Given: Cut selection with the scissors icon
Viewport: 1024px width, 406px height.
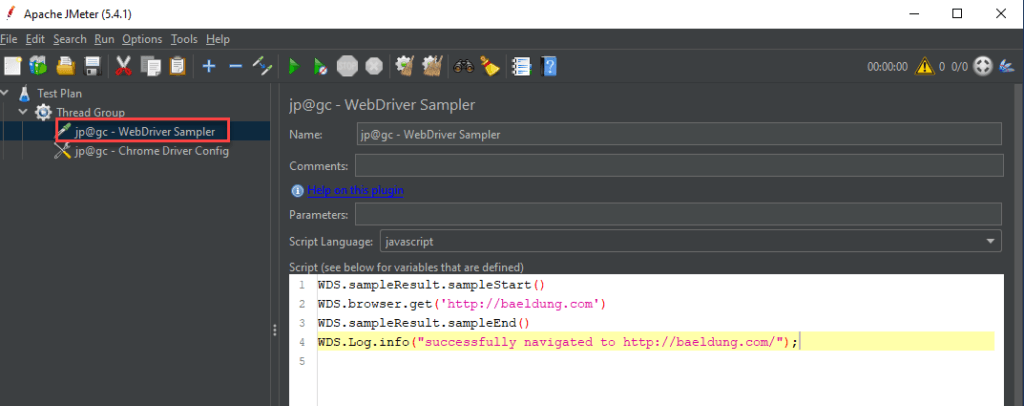Looking at the screenshot, I should [x=124, y=66].
